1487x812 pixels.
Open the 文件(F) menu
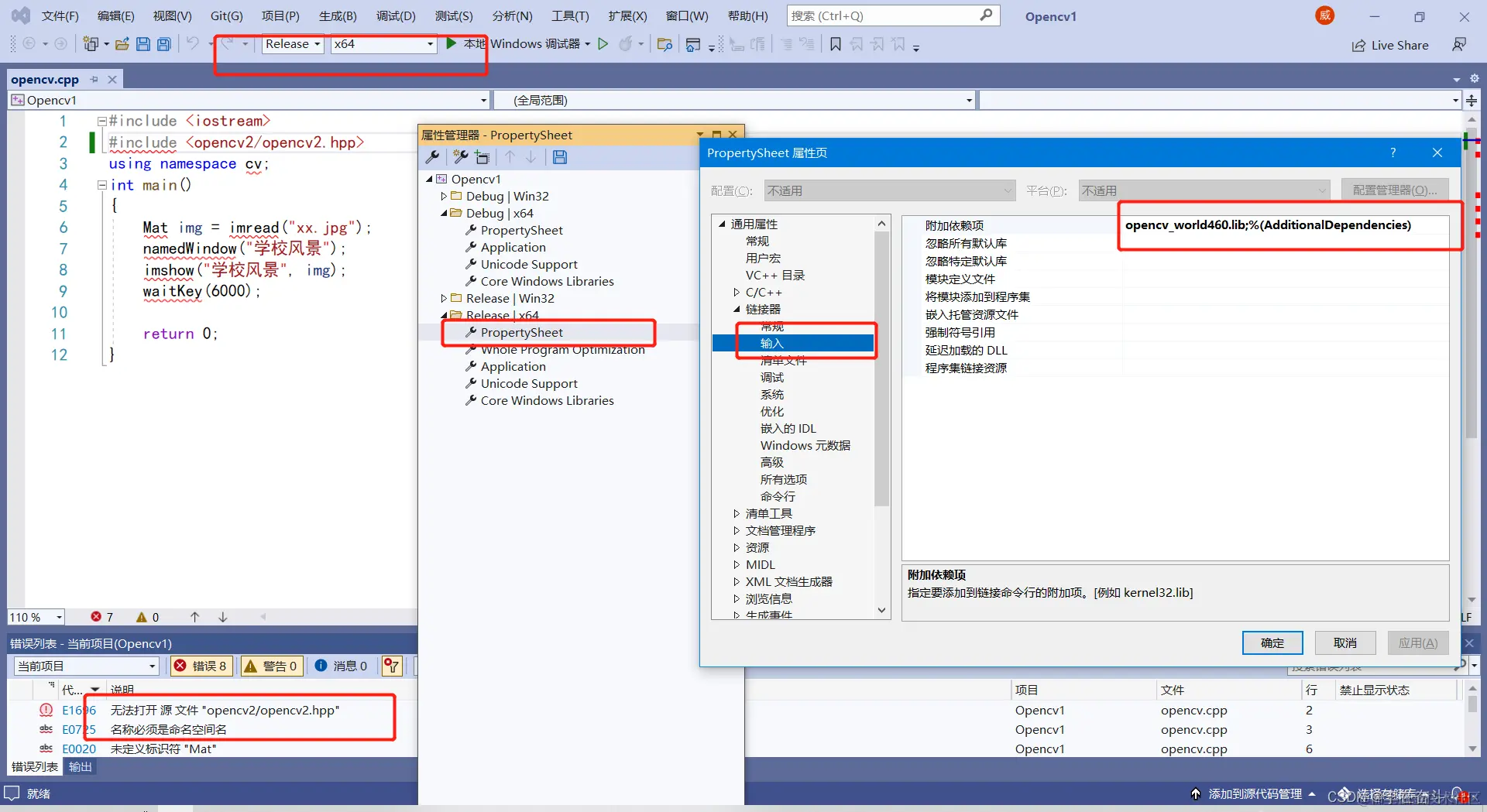point(60,15)
